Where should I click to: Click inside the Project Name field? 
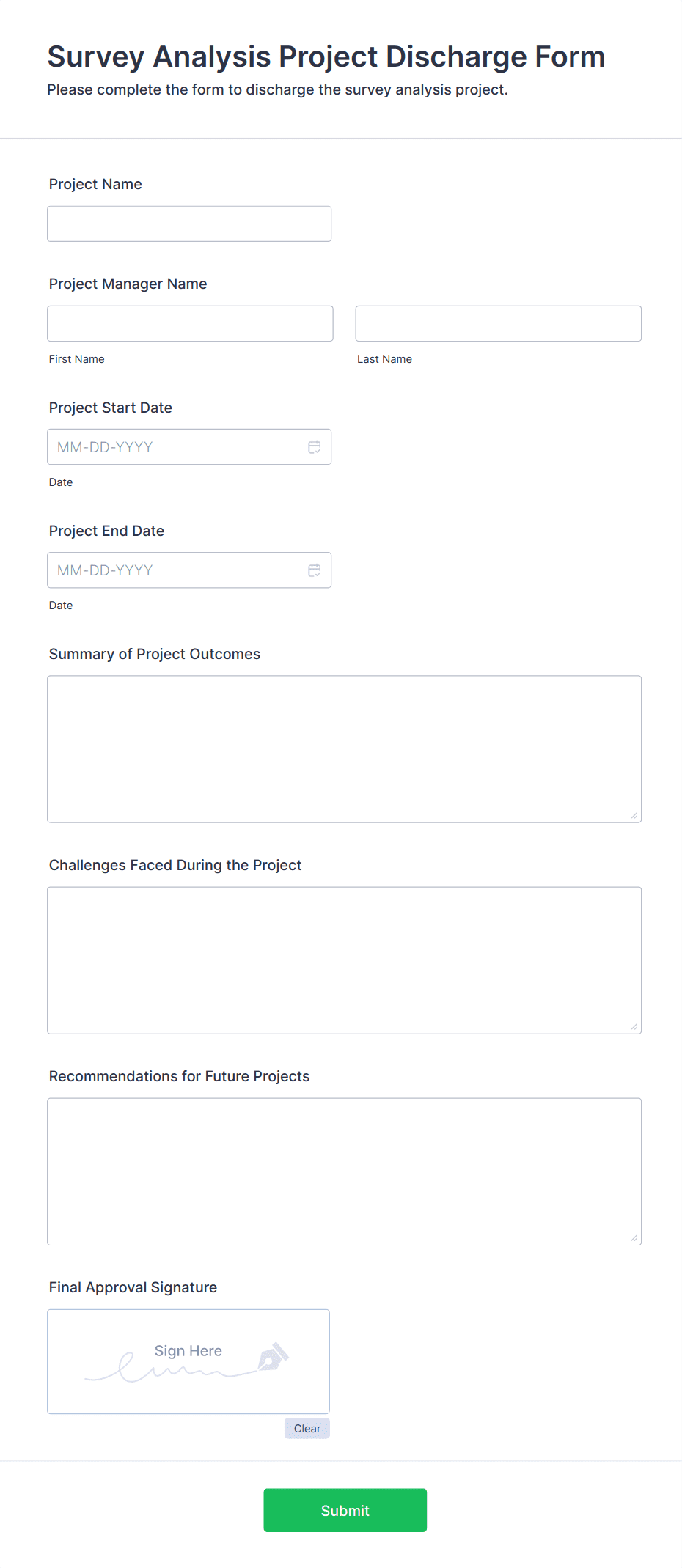(x=189, y=224)
